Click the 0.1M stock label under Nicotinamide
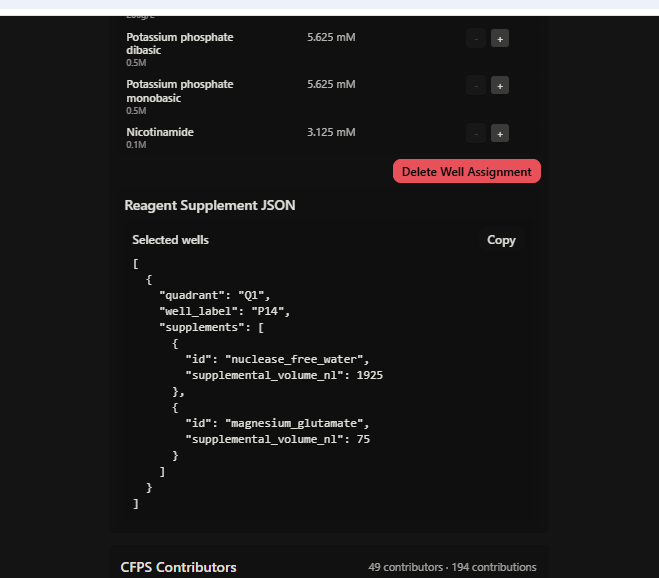Screen dimensions: 659x578 (136, 145)
